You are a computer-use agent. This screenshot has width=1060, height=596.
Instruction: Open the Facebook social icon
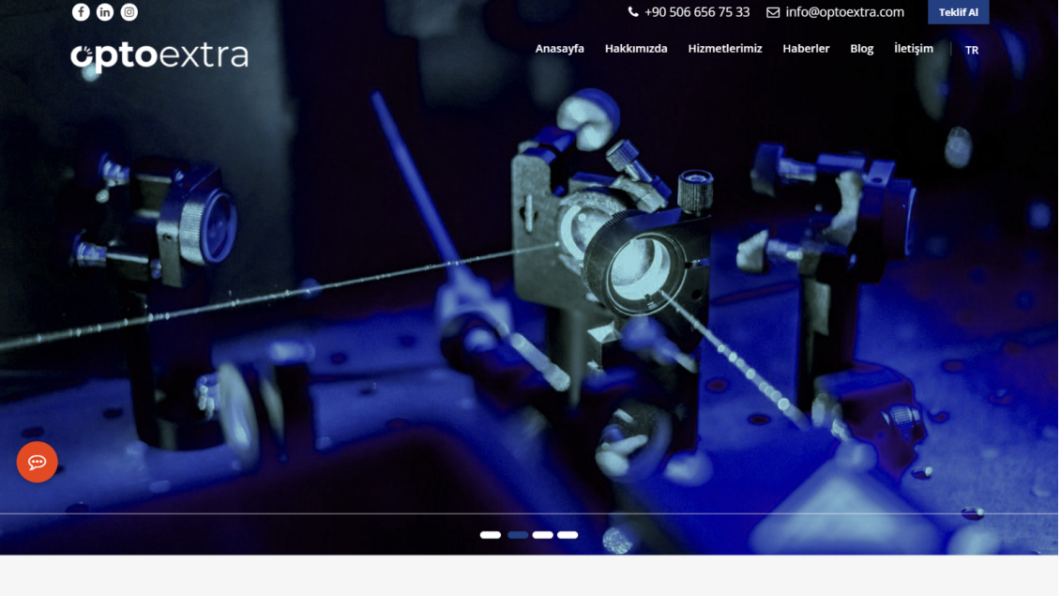pyautogui.click(x=81, y=12)
